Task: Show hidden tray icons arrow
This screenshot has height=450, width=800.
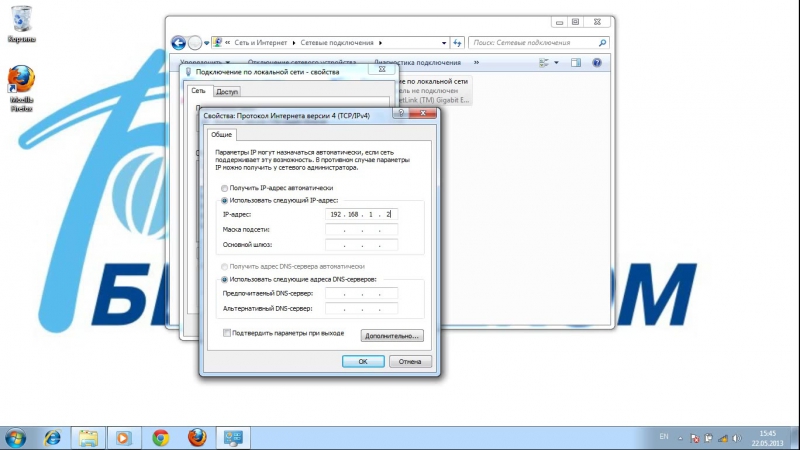Action: (680, 438)
